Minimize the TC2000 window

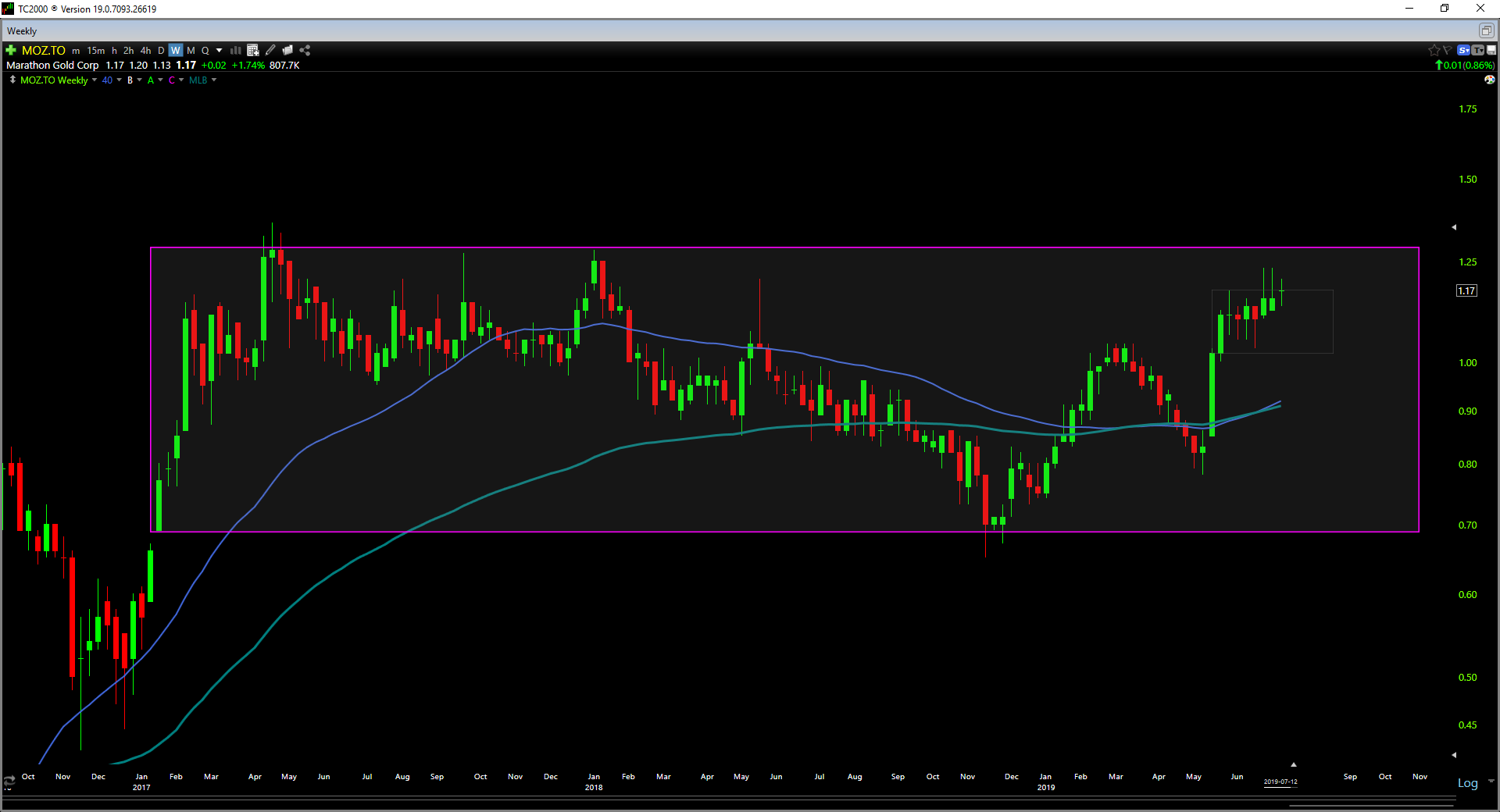click(x=1409, y=9)
